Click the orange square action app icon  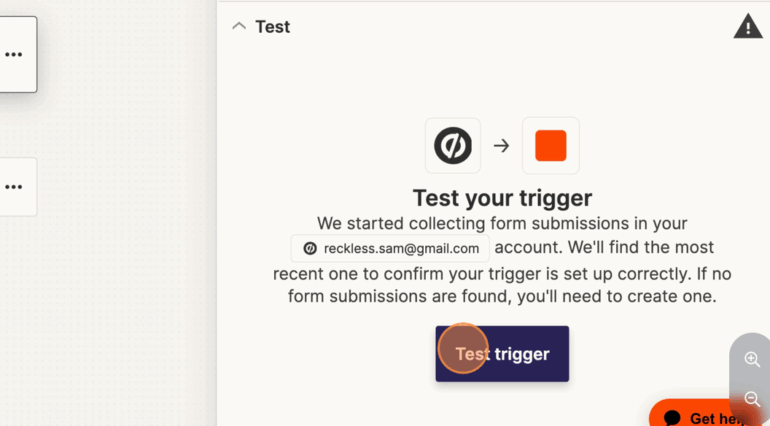tap(551, 146)
